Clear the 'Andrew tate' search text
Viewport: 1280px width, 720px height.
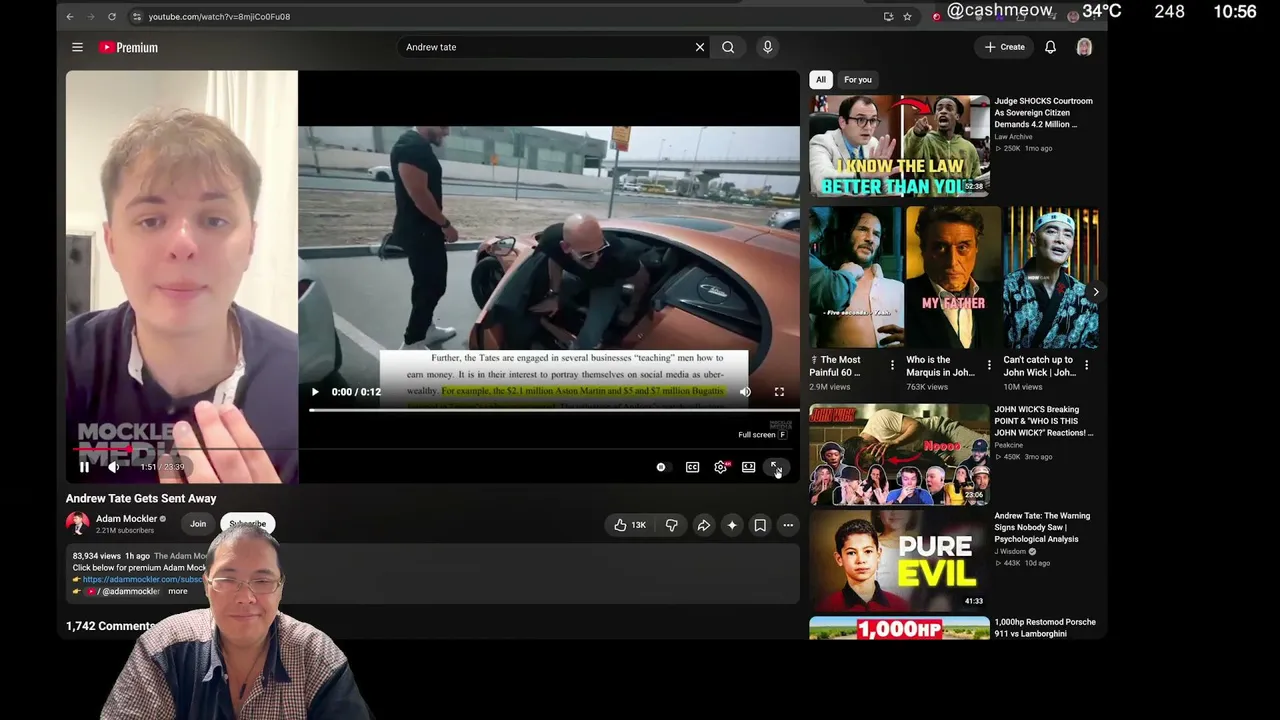pos(700,47)
